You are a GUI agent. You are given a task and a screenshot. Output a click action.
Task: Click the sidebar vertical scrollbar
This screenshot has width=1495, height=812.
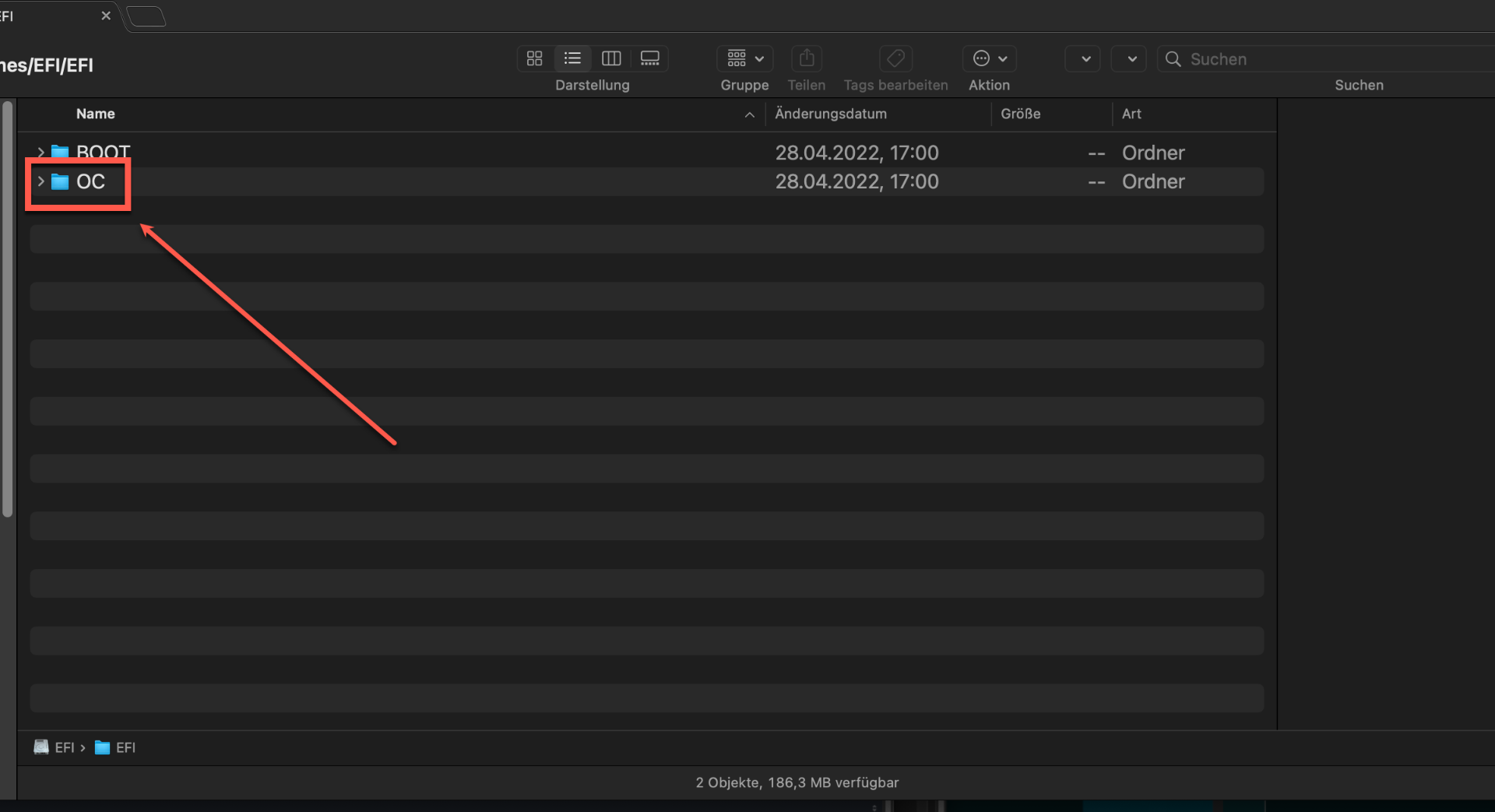tap(8, 309)
